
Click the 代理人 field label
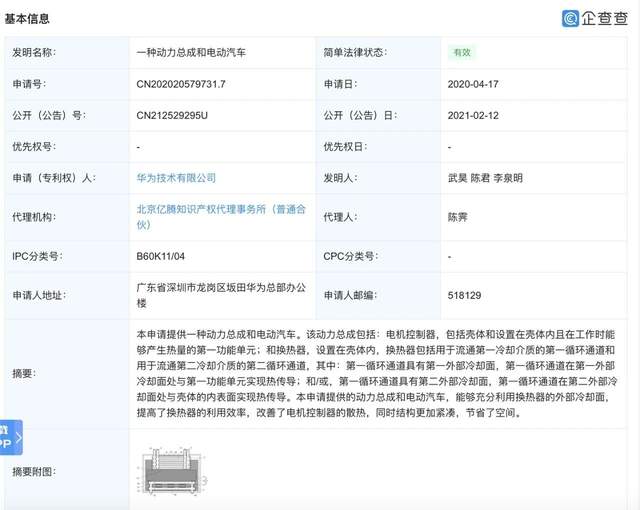(x=340, y=217)
